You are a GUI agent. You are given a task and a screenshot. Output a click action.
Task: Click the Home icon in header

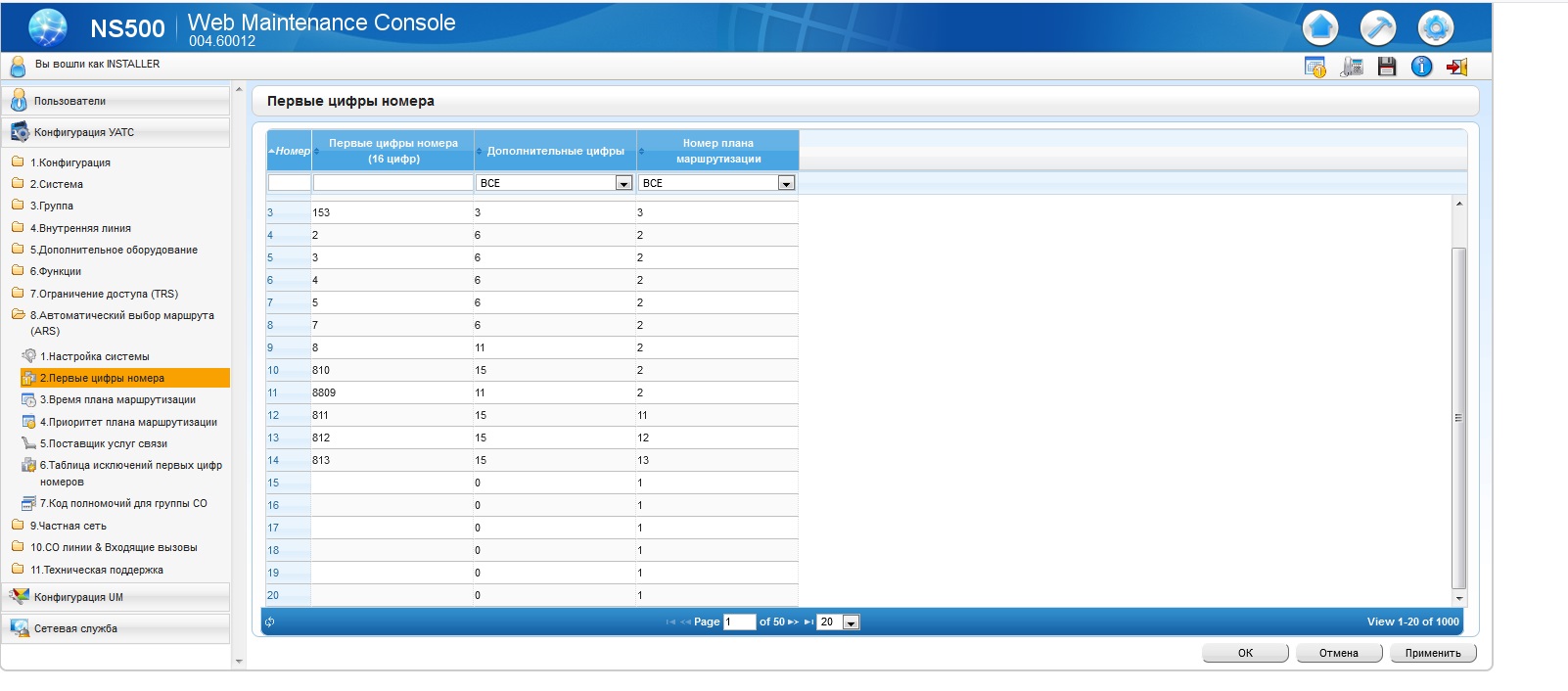1320,27
